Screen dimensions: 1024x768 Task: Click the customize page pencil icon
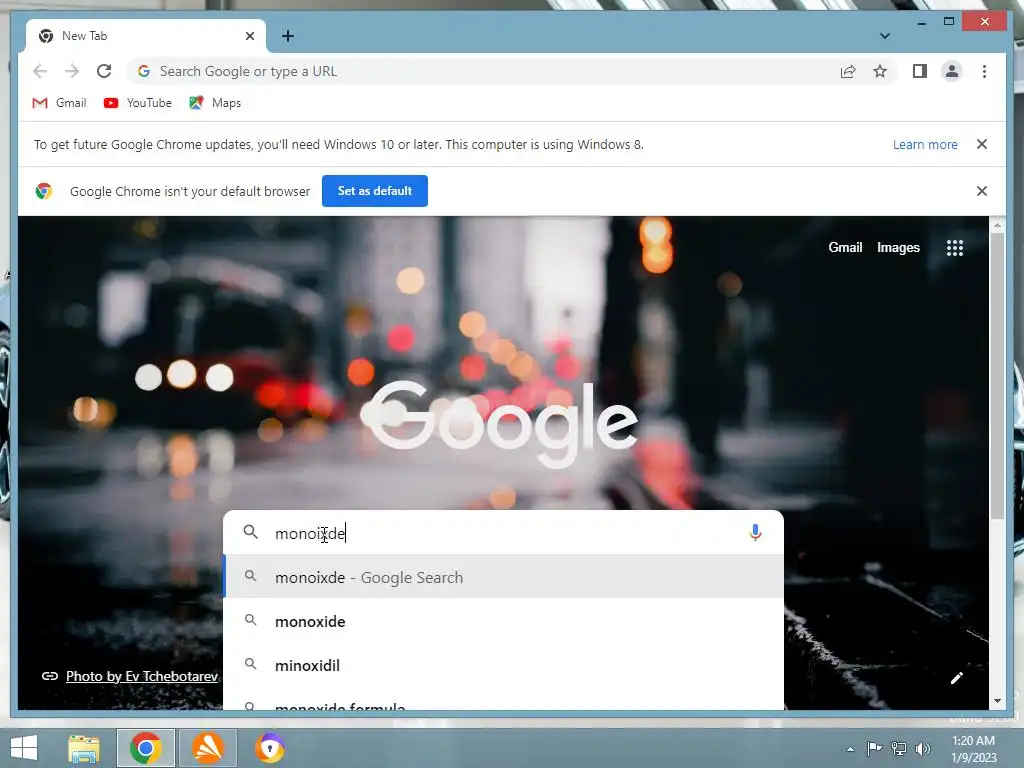(957, 678)
